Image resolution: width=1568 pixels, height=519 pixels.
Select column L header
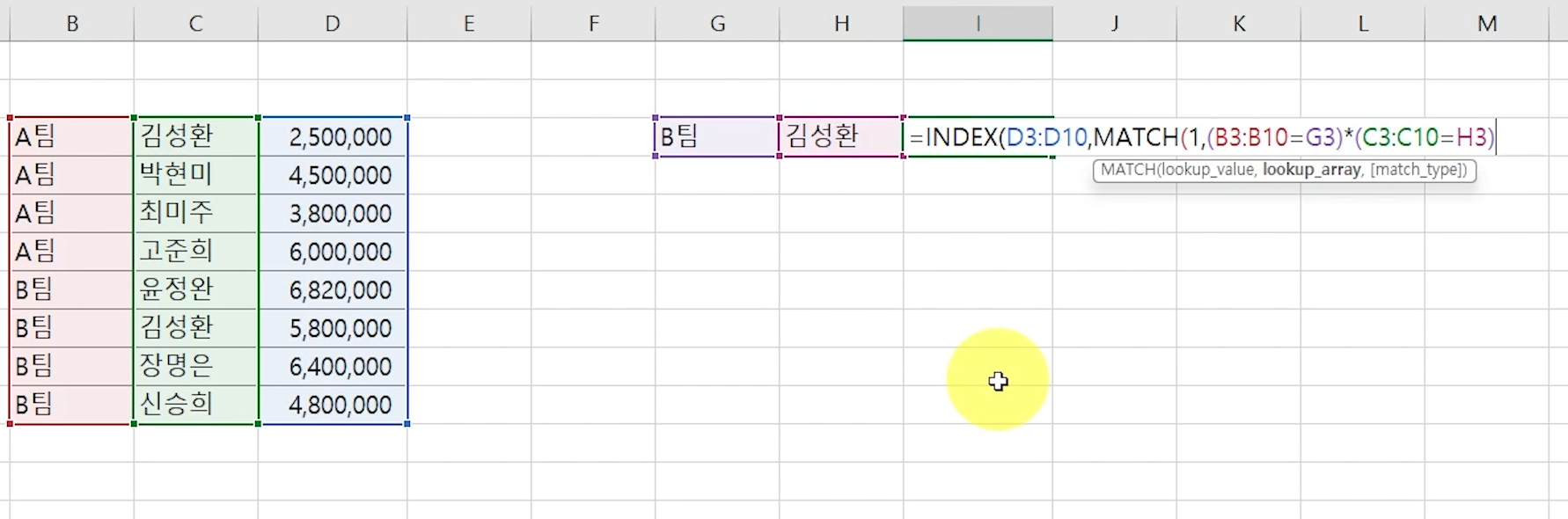1363,24
